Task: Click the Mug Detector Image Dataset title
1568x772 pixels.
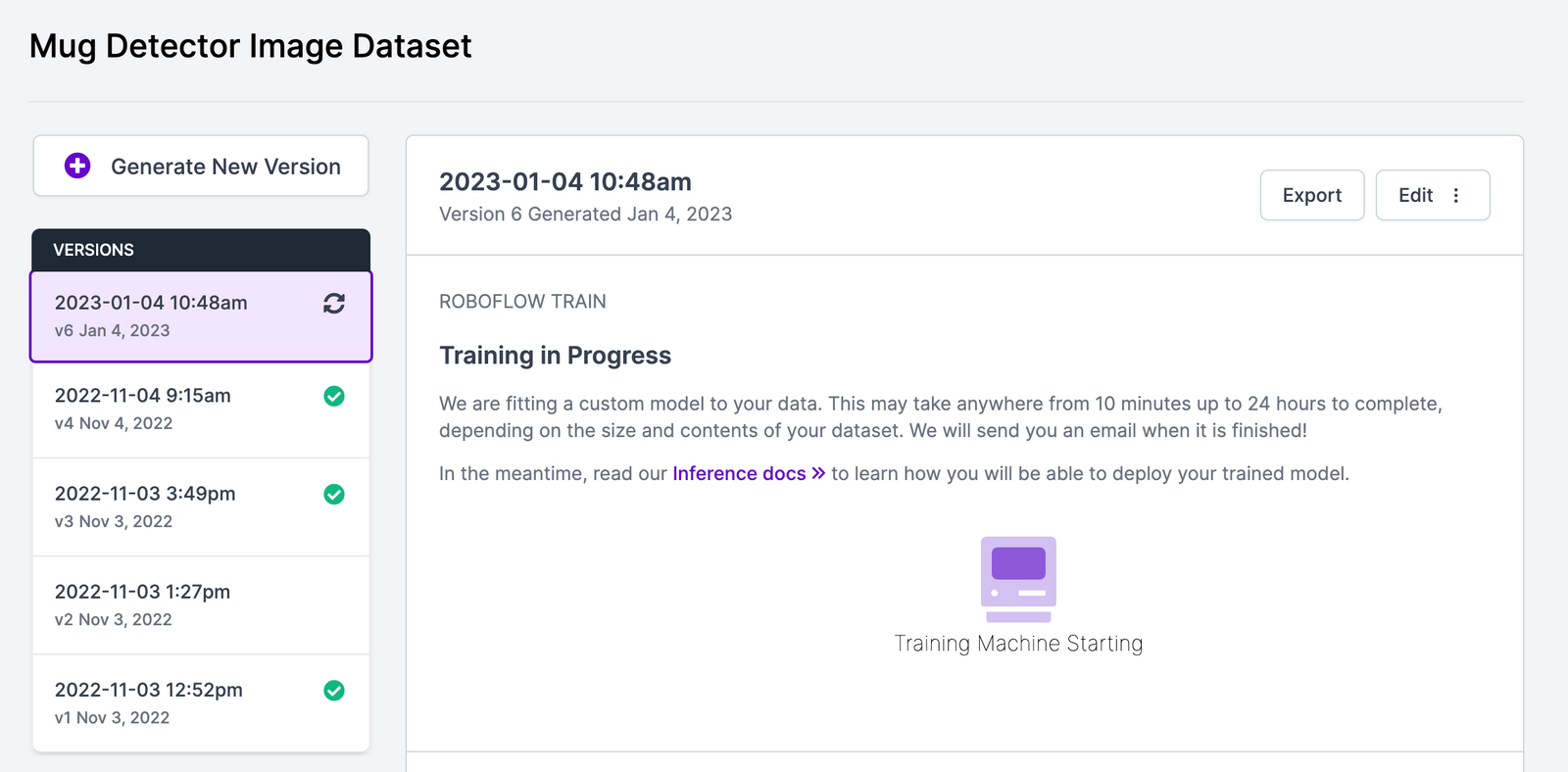Action: click(251, 46)
